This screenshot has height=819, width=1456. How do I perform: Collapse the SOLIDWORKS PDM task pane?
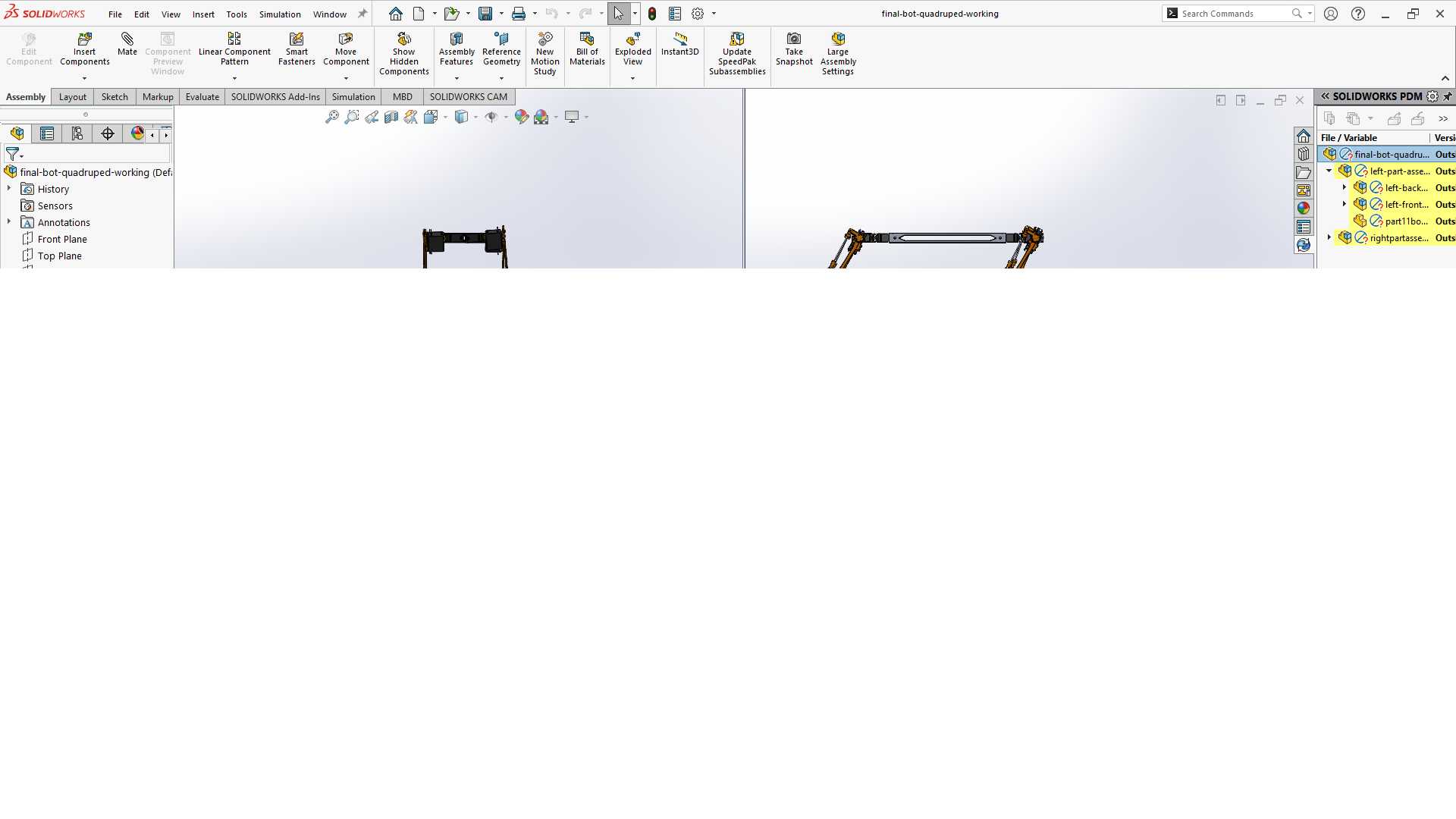1325,96
